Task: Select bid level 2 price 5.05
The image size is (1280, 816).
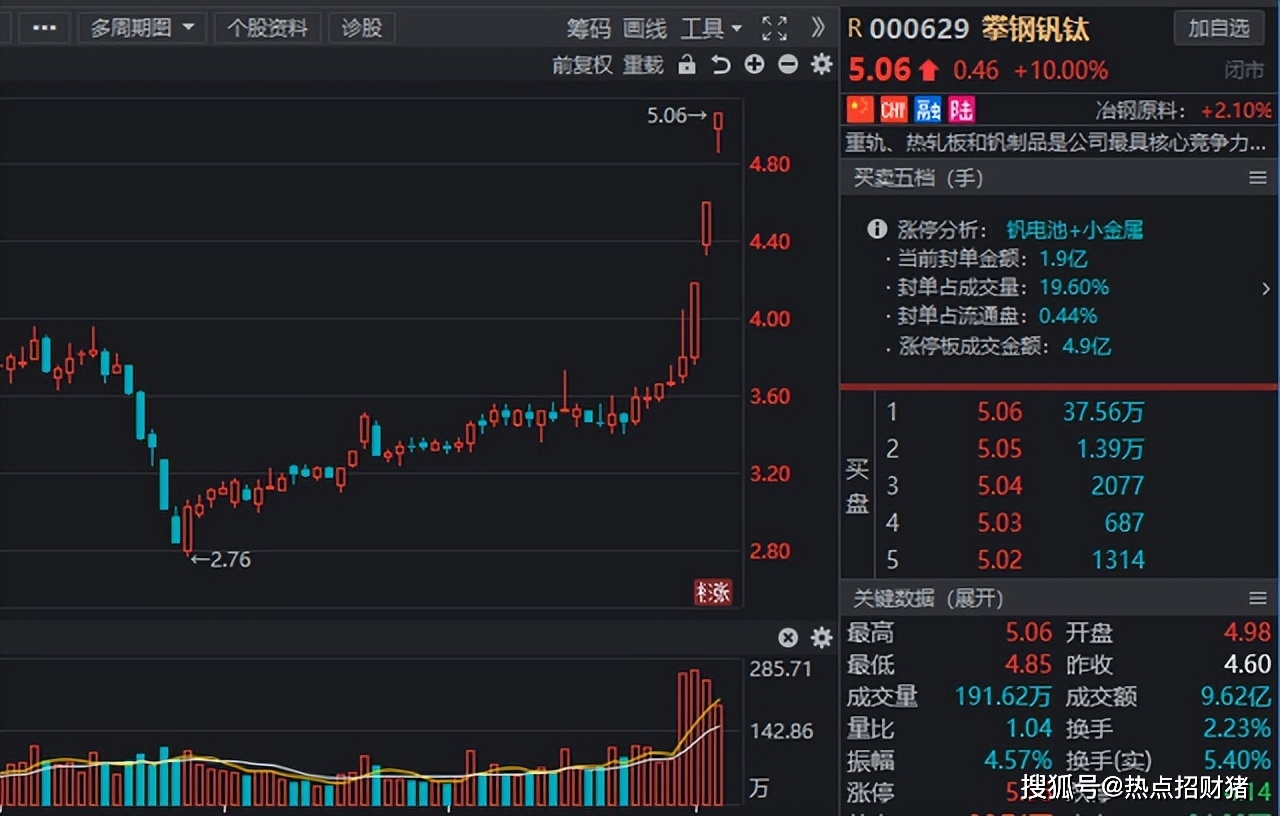Action: click(x=999, y=449)
